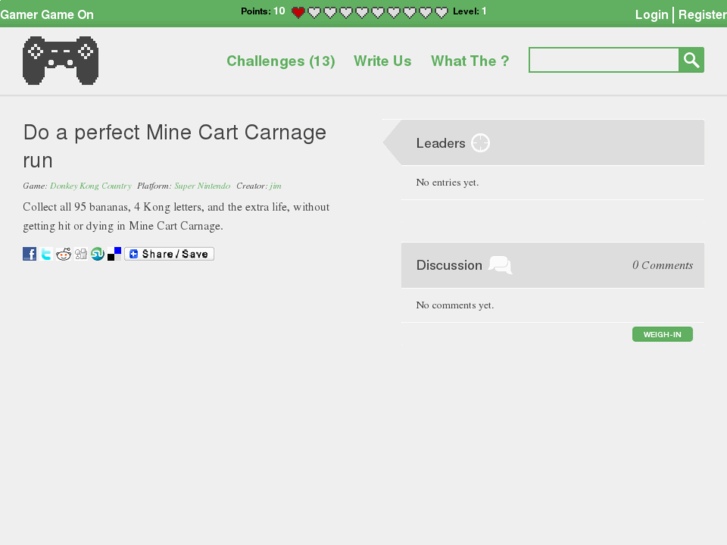Click the challenge title 'Do a perfect Mine Cart Carnage run'

click(x=175, y=146)
